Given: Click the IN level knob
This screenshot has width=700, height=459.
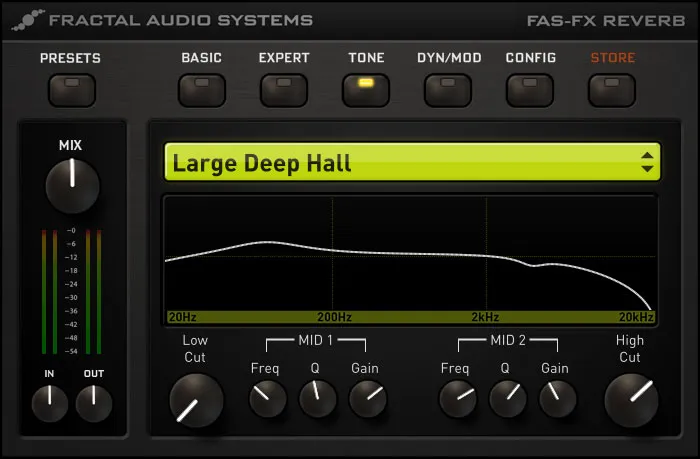Looking at the screenshot, I should pyautogui.click(x=50, y=403).
